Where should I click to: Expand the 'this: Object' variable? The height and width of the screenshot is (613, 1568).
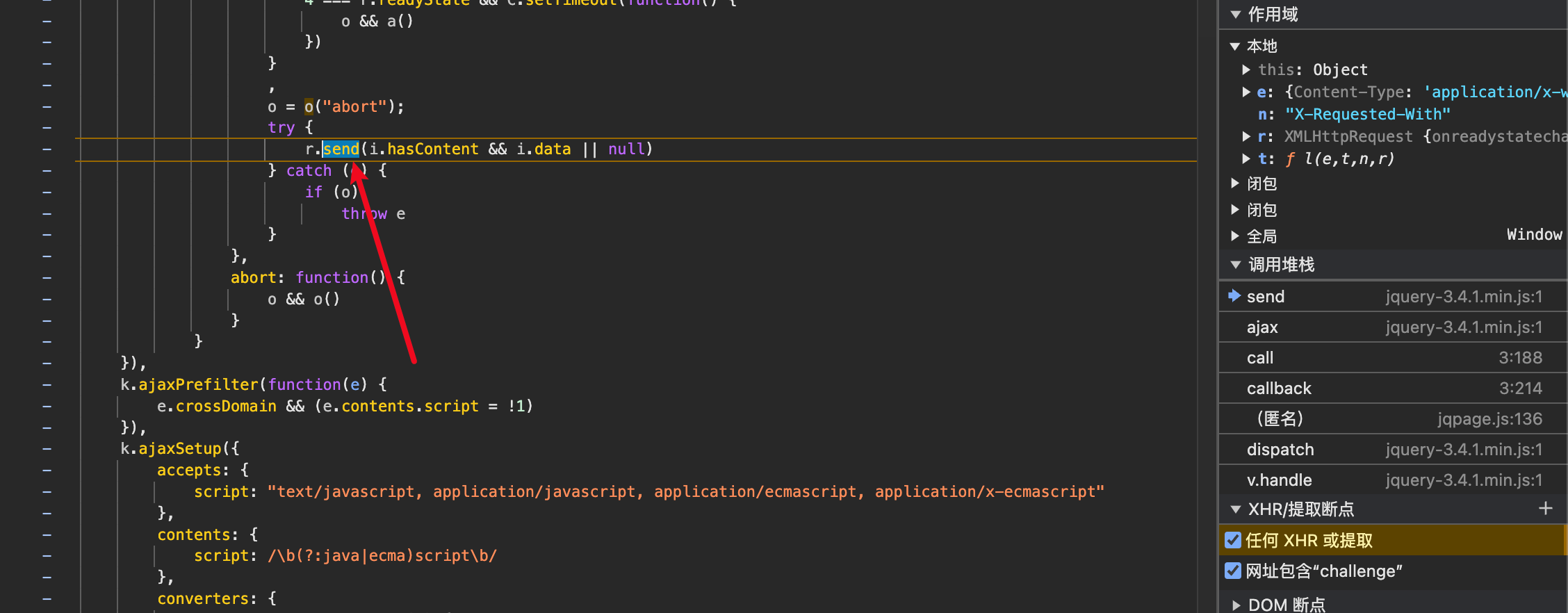point(1246,70)
